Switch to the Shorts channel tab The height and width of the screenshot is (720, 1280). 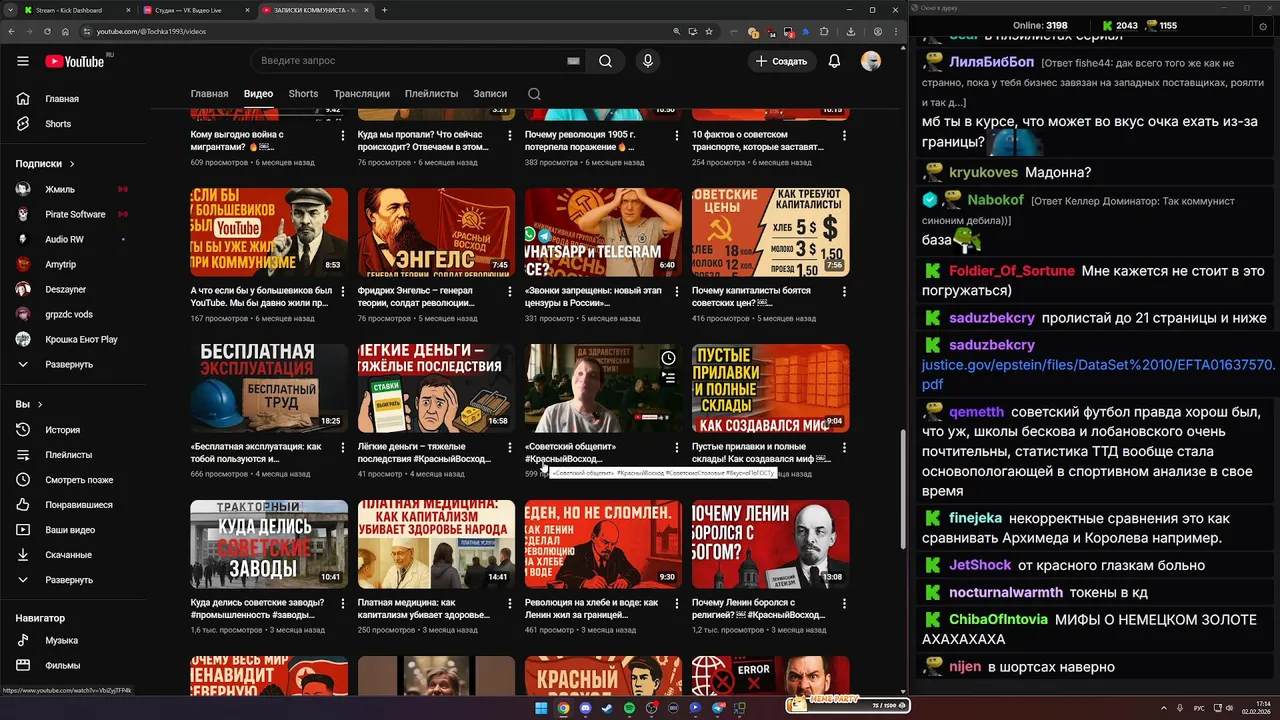[x=303, y=94]
